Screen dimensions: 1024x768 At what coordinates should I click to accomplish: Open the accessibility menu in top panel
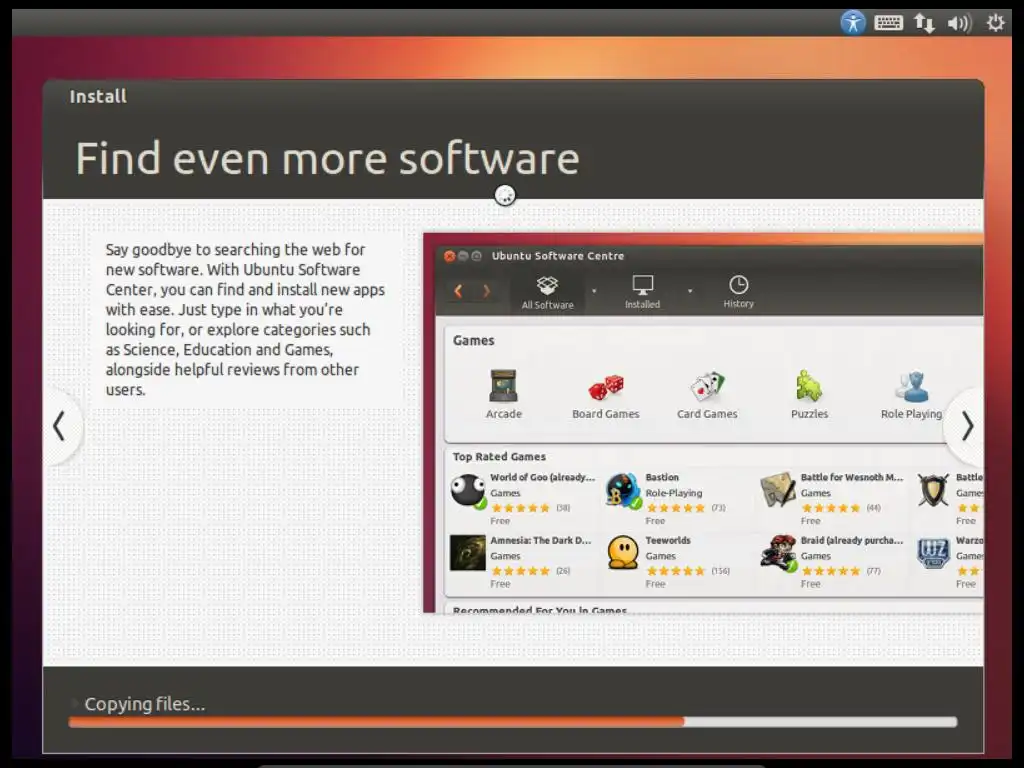click(x=853, y=23)
